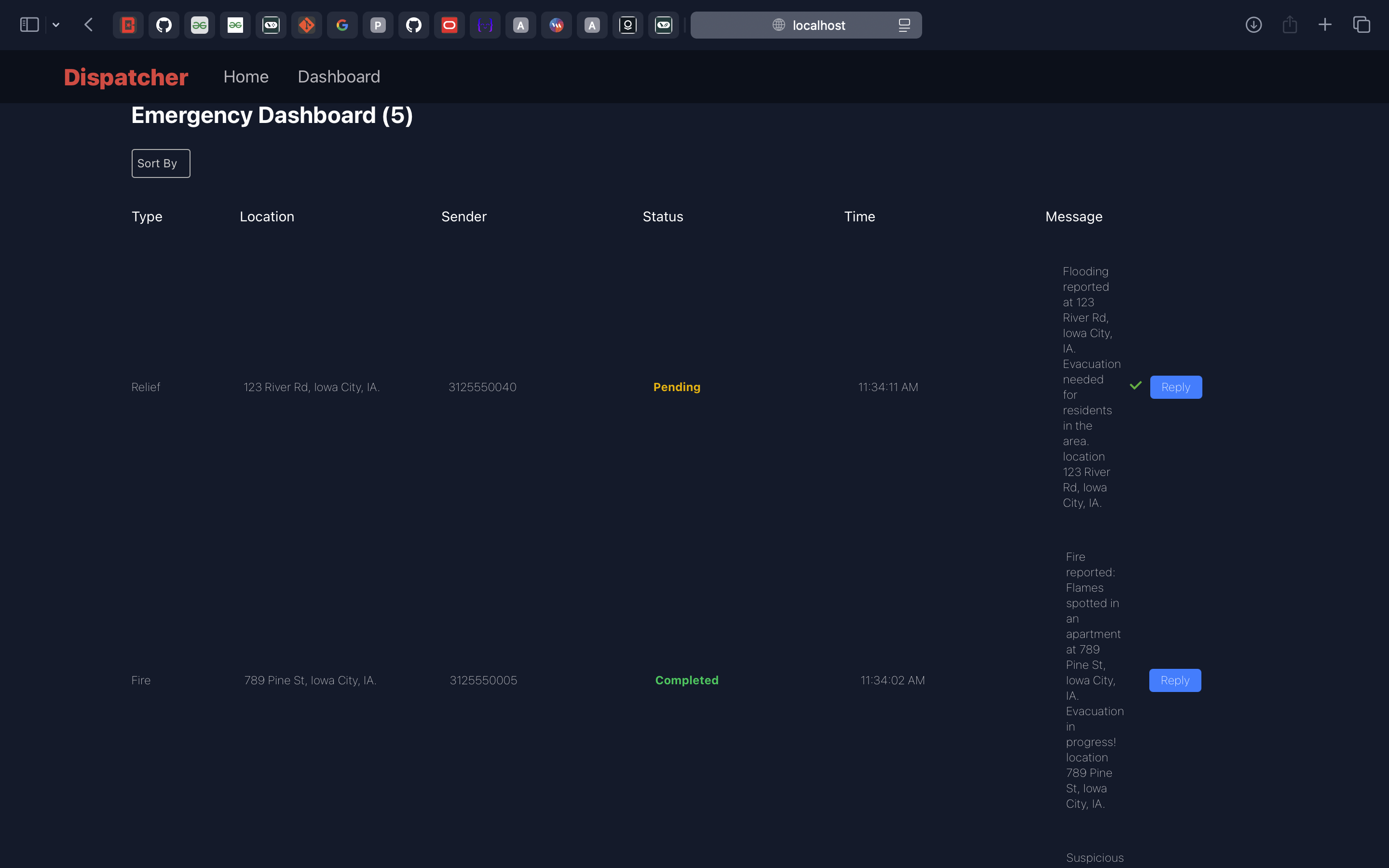1389x868 pixels.
Task: Navigate to the Home menu item
Action: 245,77
